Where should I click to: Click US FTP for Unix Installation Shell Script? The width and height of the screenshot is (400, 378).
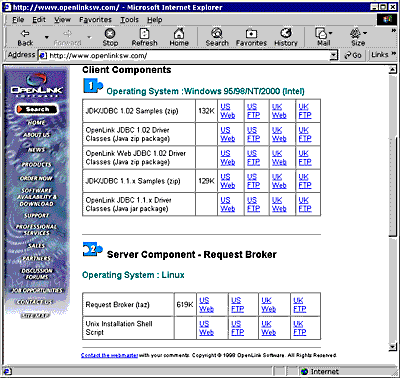[238, 328]
